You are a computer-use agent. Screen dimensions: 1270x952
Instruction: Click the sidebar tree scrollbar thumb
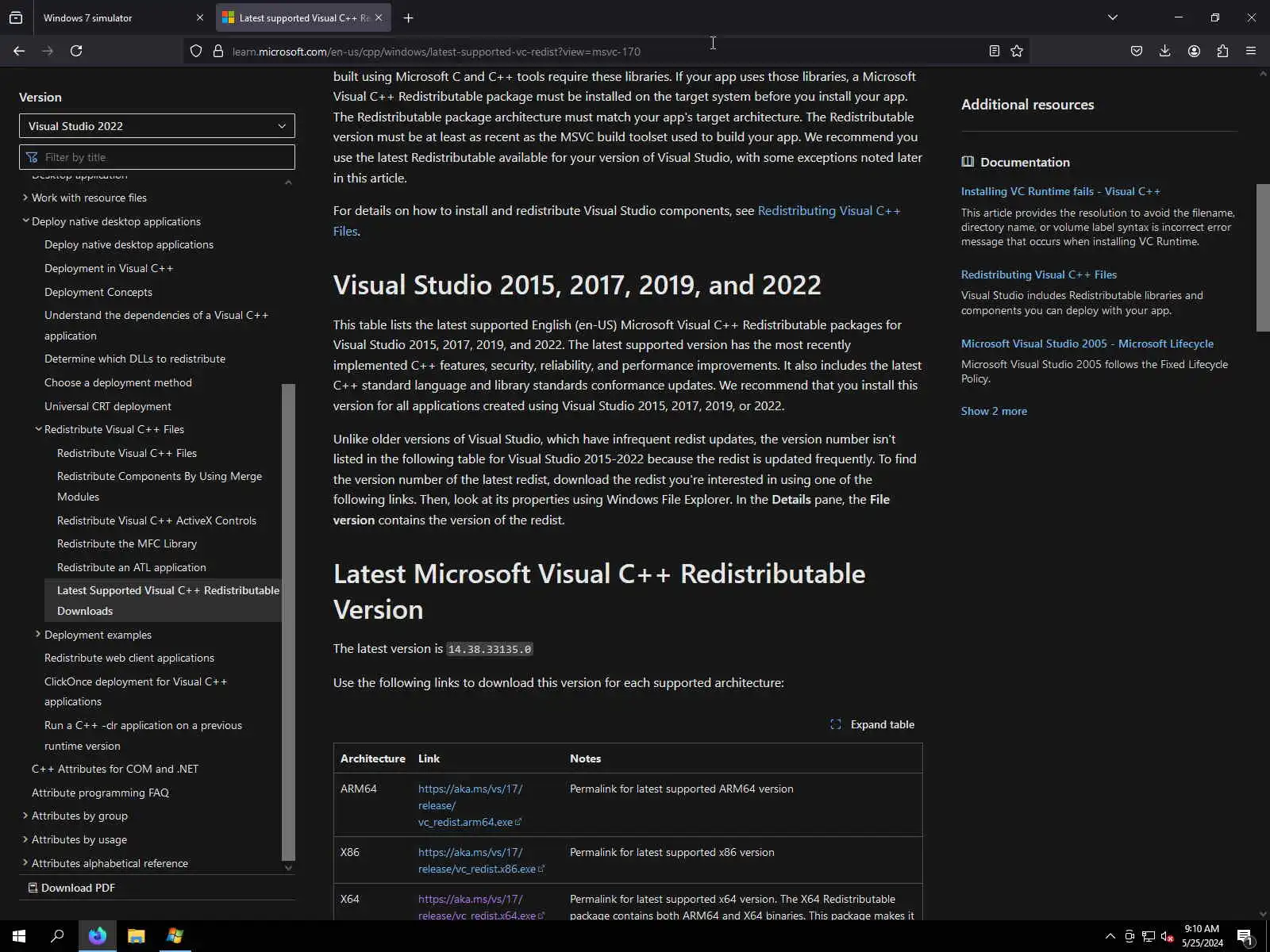[x=288, y=622]
